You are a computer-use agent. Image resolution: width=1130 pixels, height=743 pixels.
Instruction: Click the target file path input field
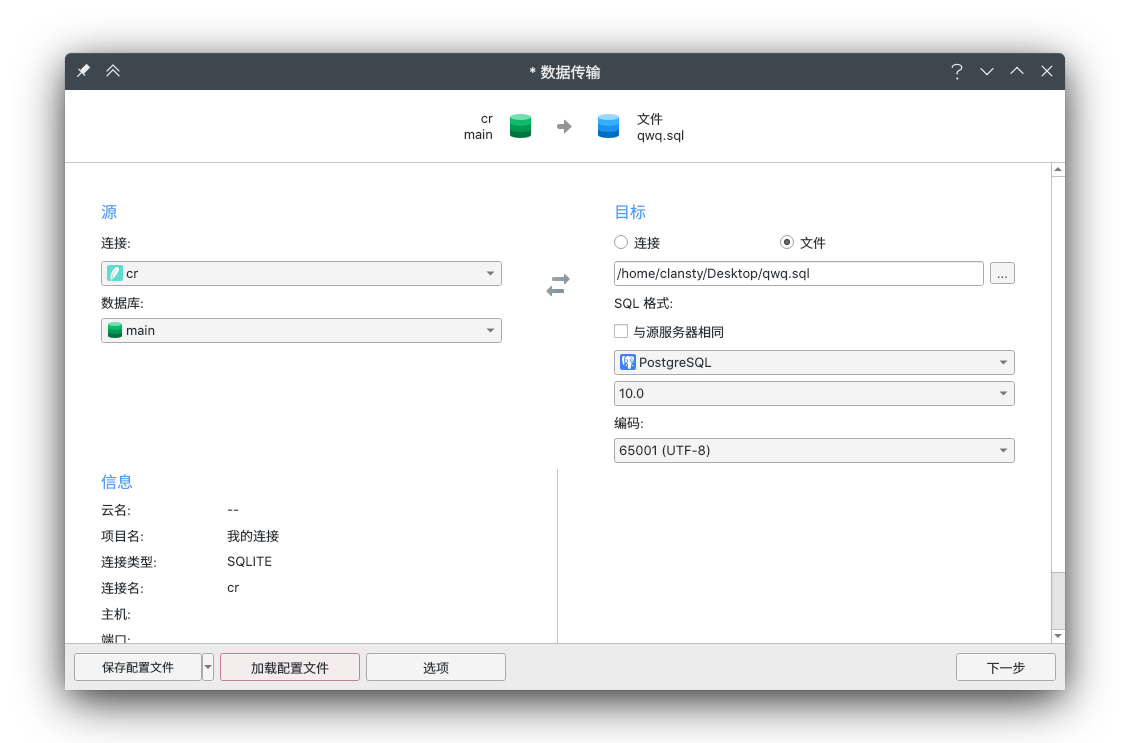798,273
